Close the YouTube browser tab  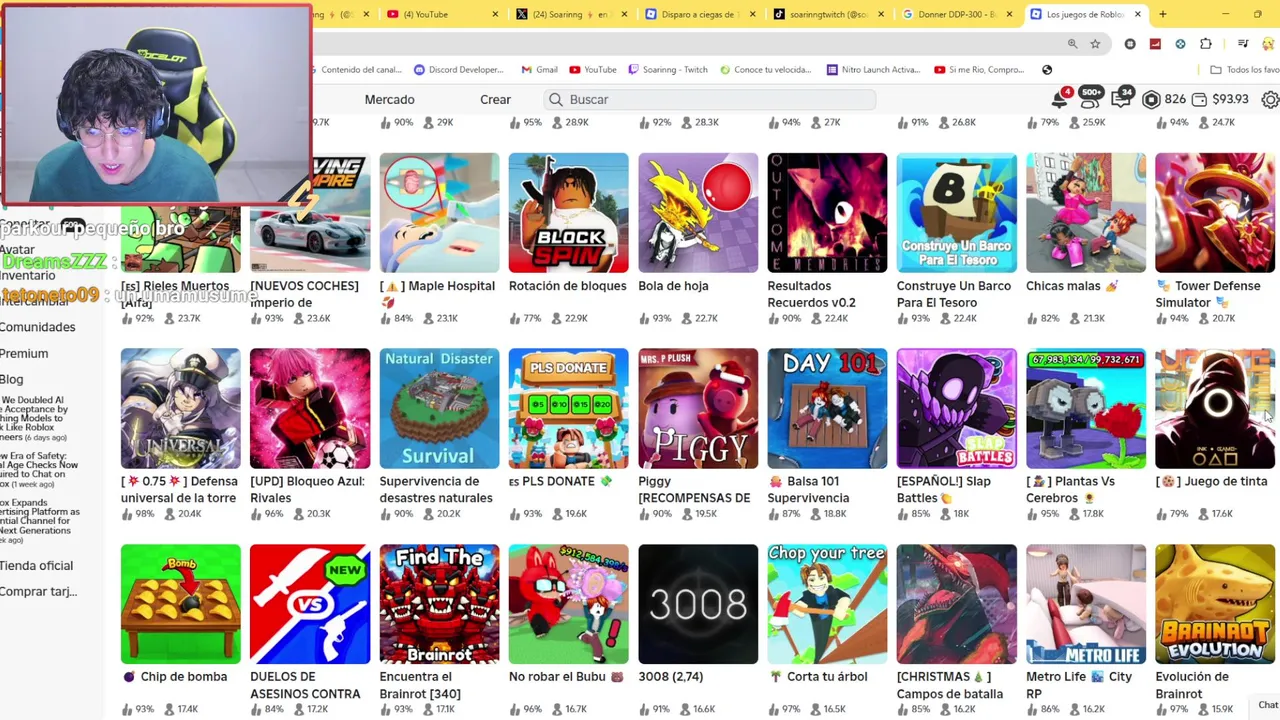(x=497, y=14)
